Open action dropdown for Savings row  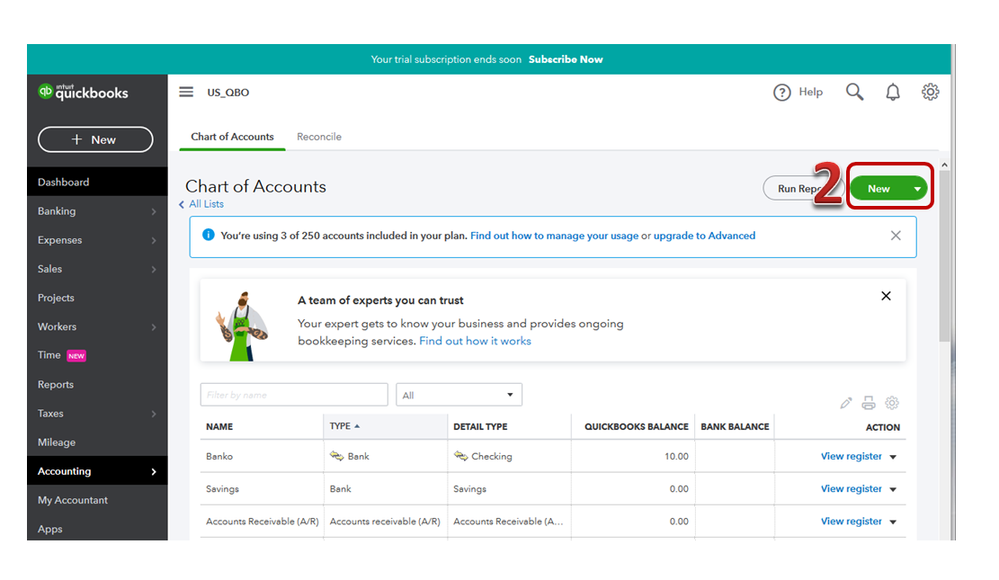pyautogui.click(x=893, y=489)
